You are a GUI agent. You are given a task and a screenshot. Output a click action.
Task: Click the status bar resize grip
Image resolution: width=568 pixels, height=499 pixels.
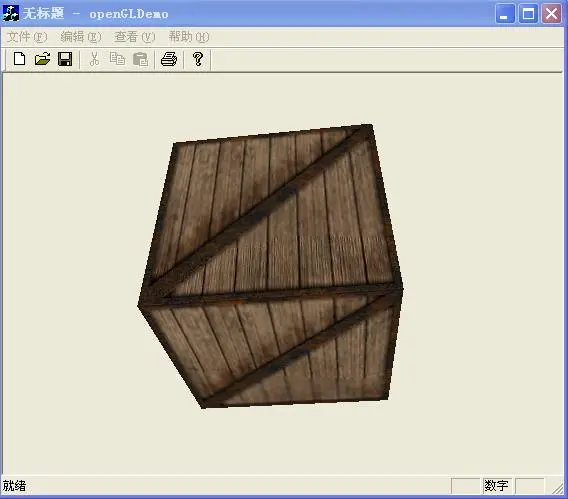[557, 487]
